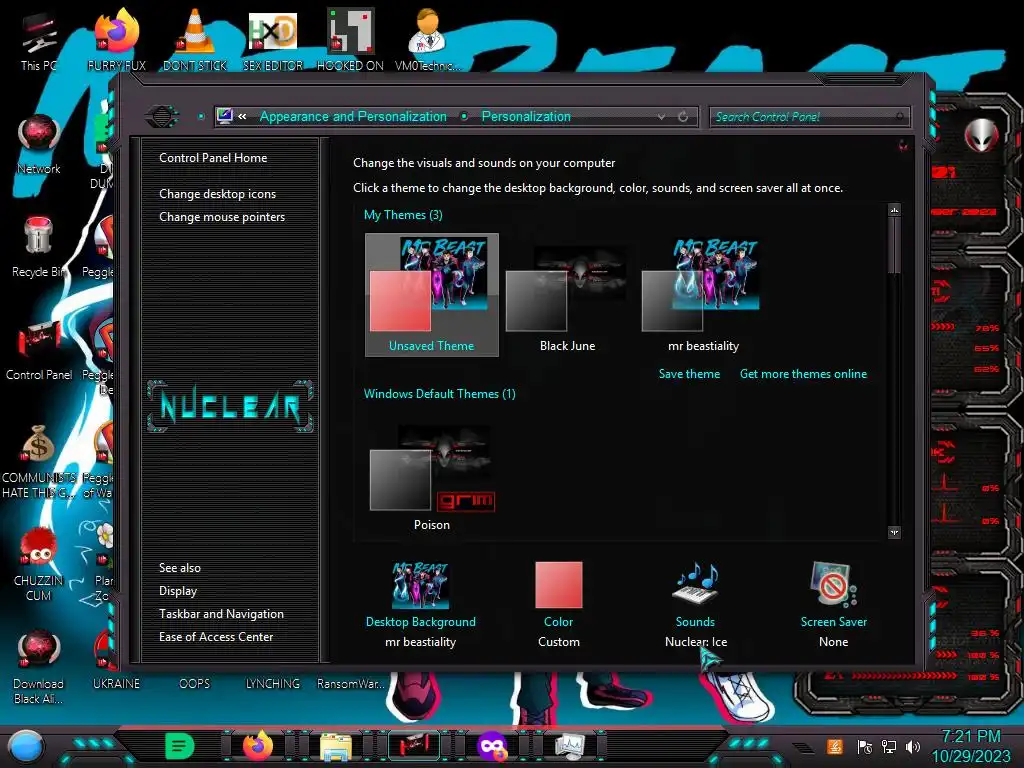Click the volume speaker tray icon
The image size is (1024, 768).
tap(913, 746)
